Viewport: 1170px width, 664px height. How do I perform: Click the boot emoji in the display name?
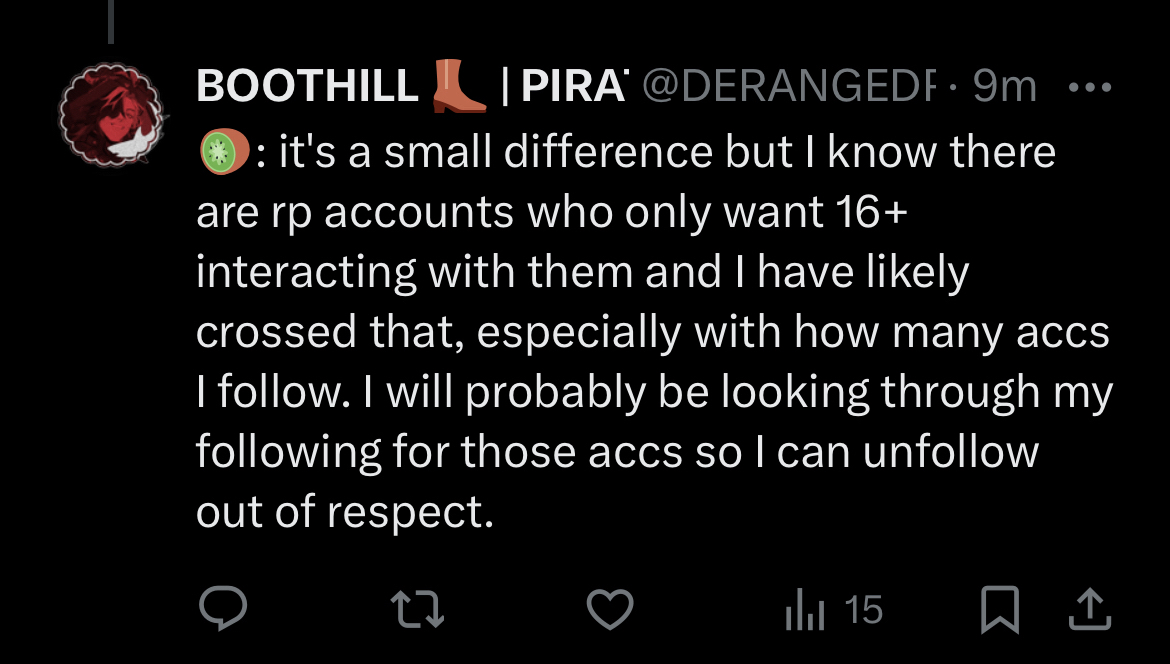tap(458, 86)
